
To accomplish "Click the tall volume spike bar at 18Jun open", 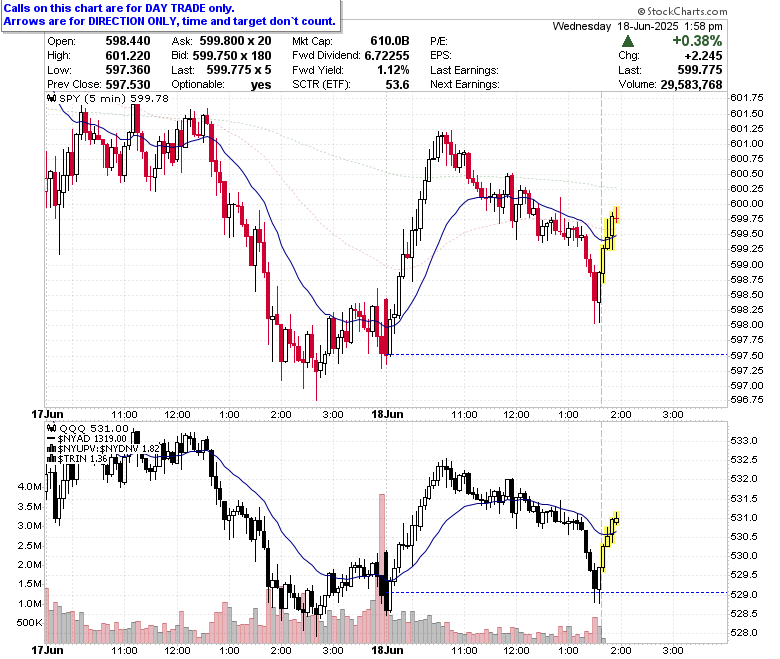I will (382, 568).
